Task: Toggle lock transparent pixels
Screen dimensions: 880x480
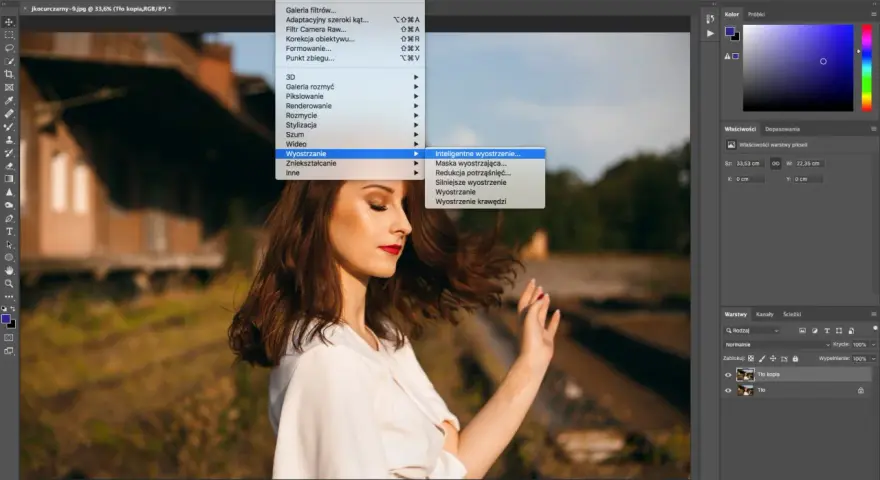Action: (751, 358)
